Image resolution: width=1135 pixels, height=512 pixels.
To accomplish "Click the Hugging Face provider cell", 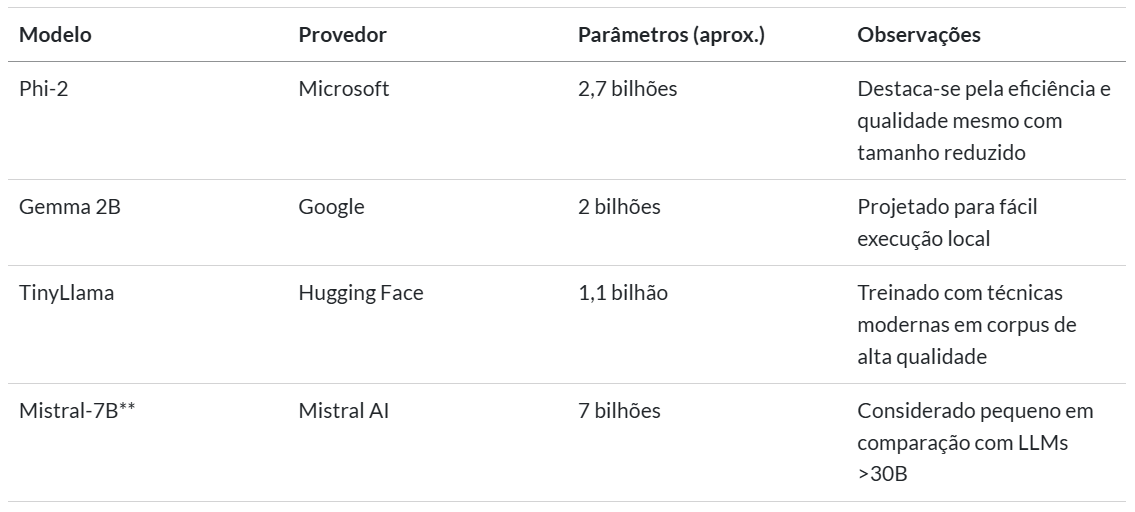I will coord(359,294).
